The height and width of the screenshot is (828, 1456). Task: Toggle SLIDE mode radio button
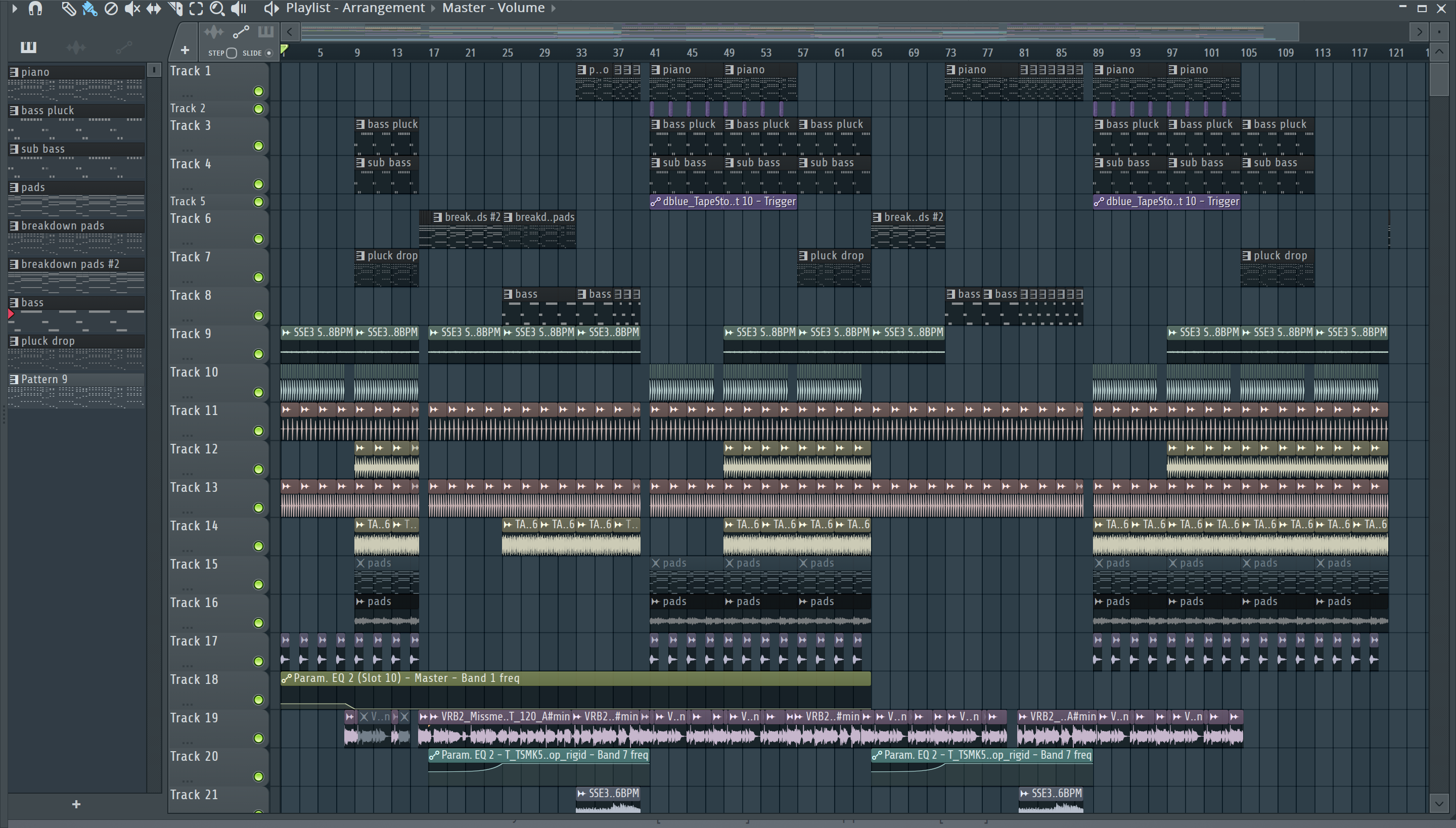pyautogui.click(x=269, y=53)
